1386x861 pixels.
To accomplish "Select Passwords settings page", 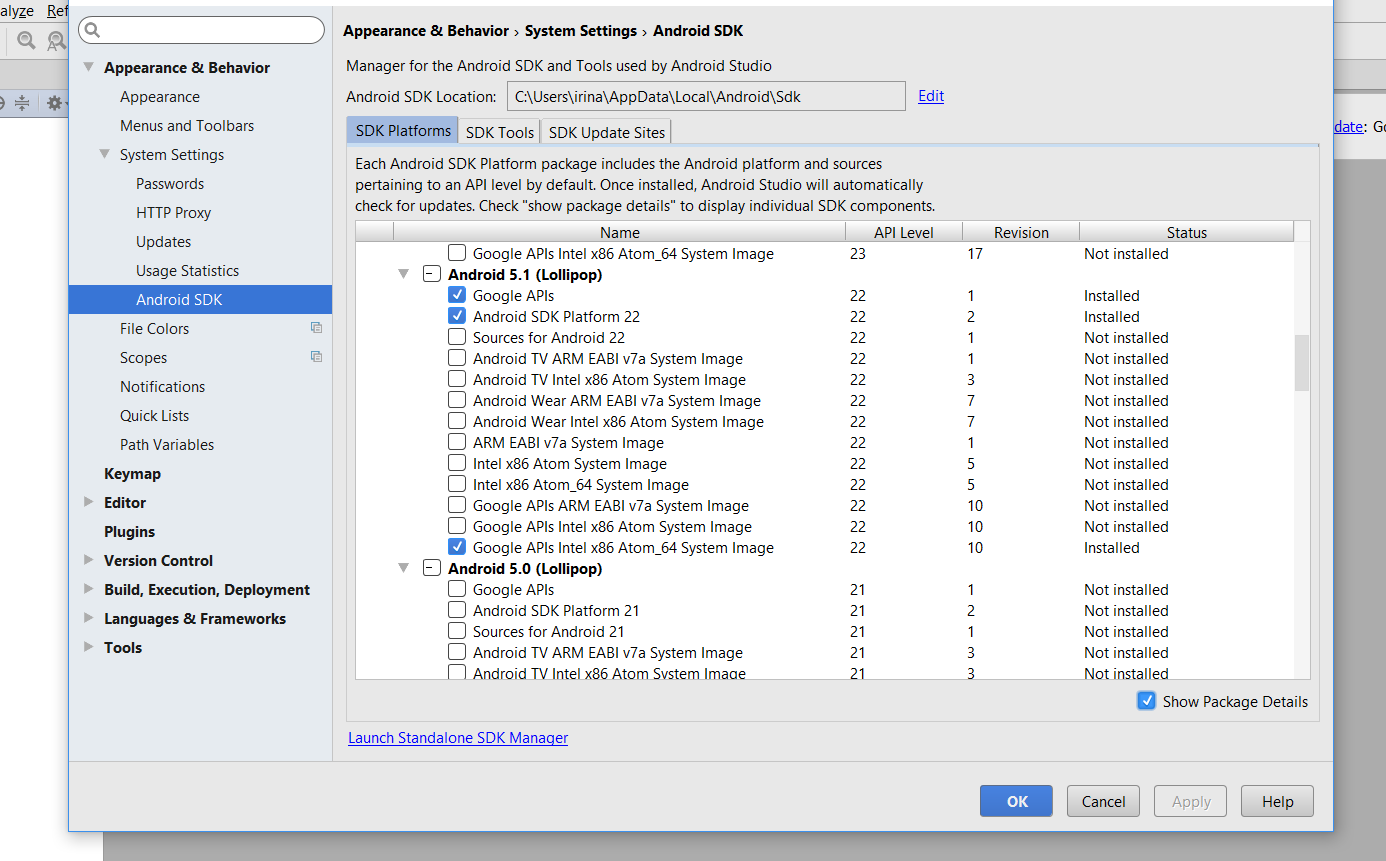I will tap(170, 184).
